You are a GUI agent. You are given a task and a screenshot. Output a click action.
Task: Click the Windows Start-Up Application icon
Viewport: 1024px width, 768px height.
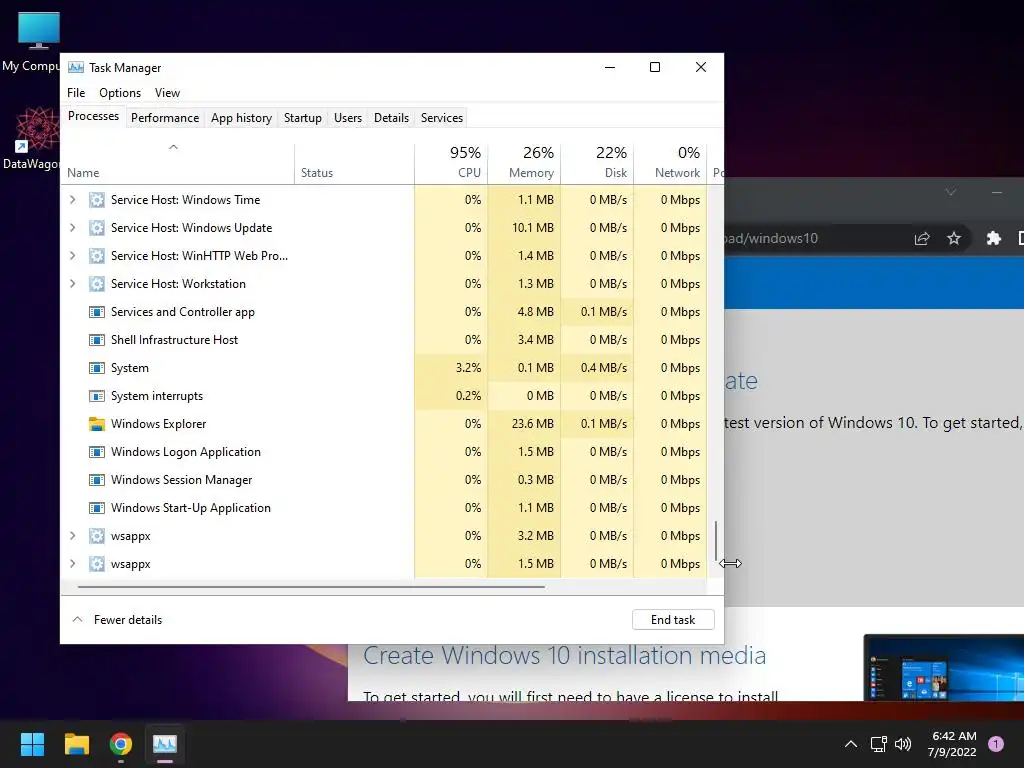pos(97,508)
